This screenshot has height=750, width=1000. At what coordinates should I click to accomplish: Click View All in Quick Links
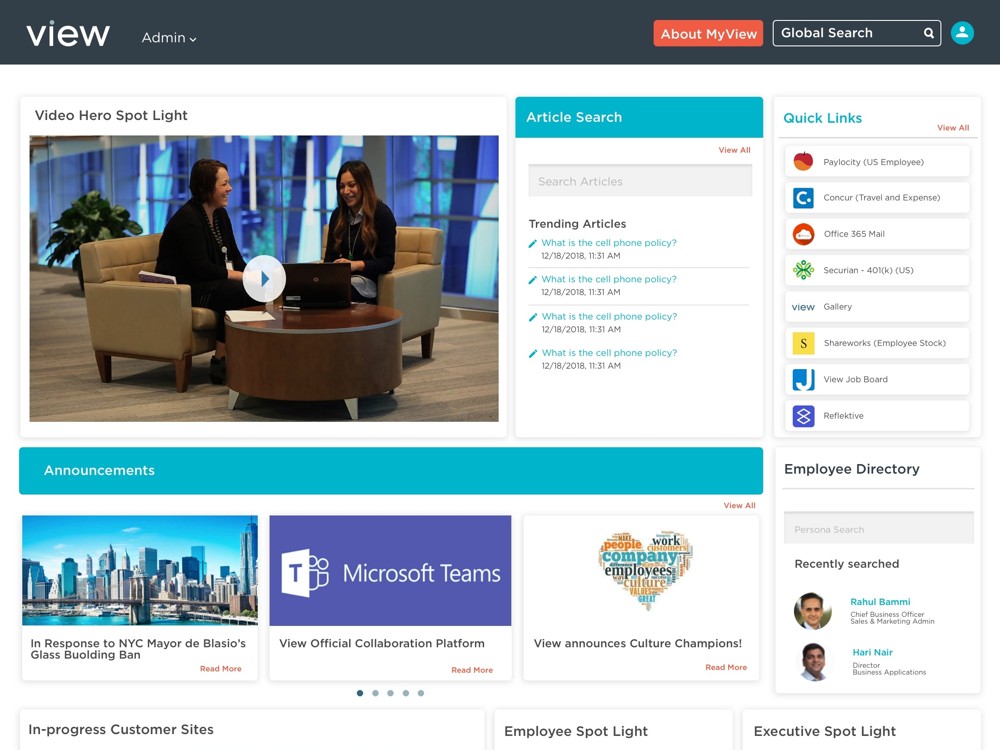[953, 128]
